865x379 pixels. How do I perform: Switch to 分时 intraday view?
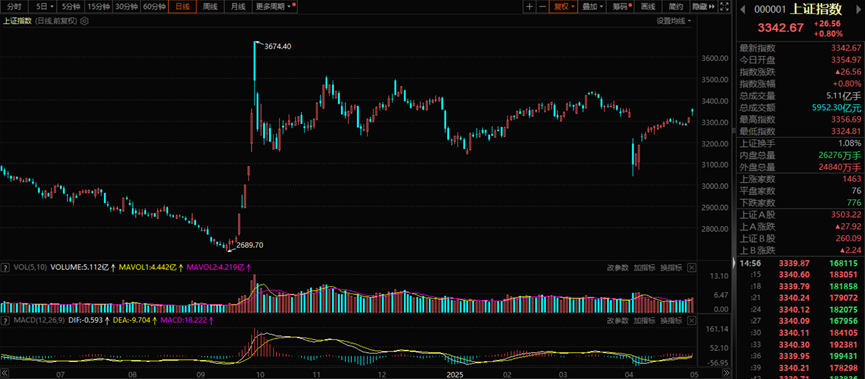tap(14, 7)
